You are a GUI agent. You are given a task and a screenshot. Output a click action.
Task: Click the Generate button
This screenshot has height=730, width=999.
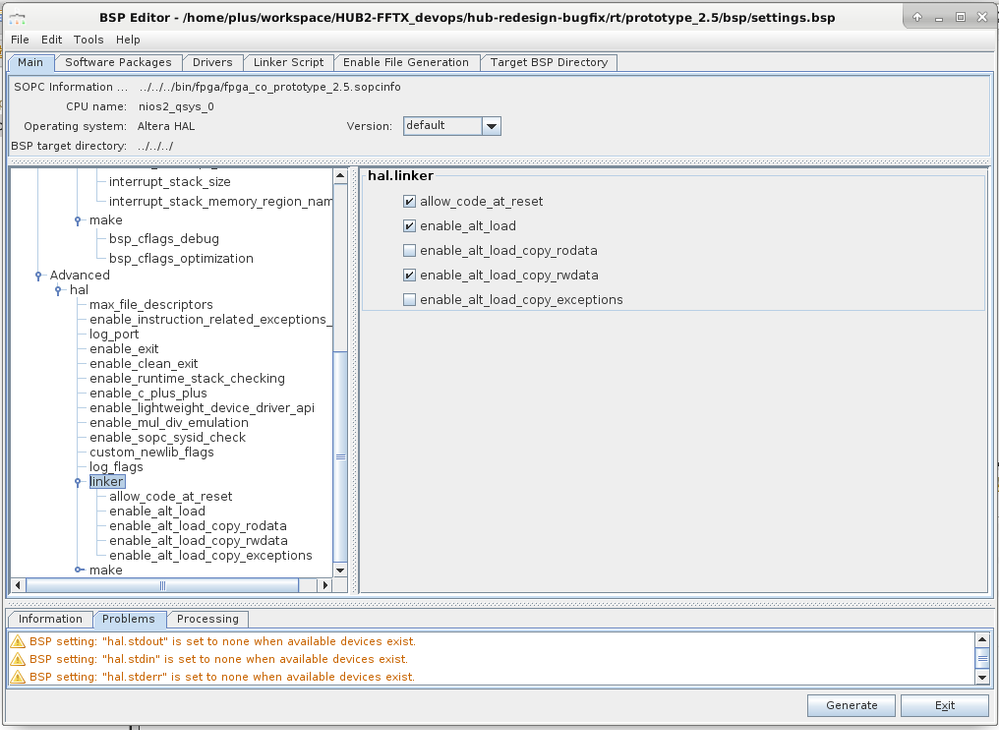(852, 706)
